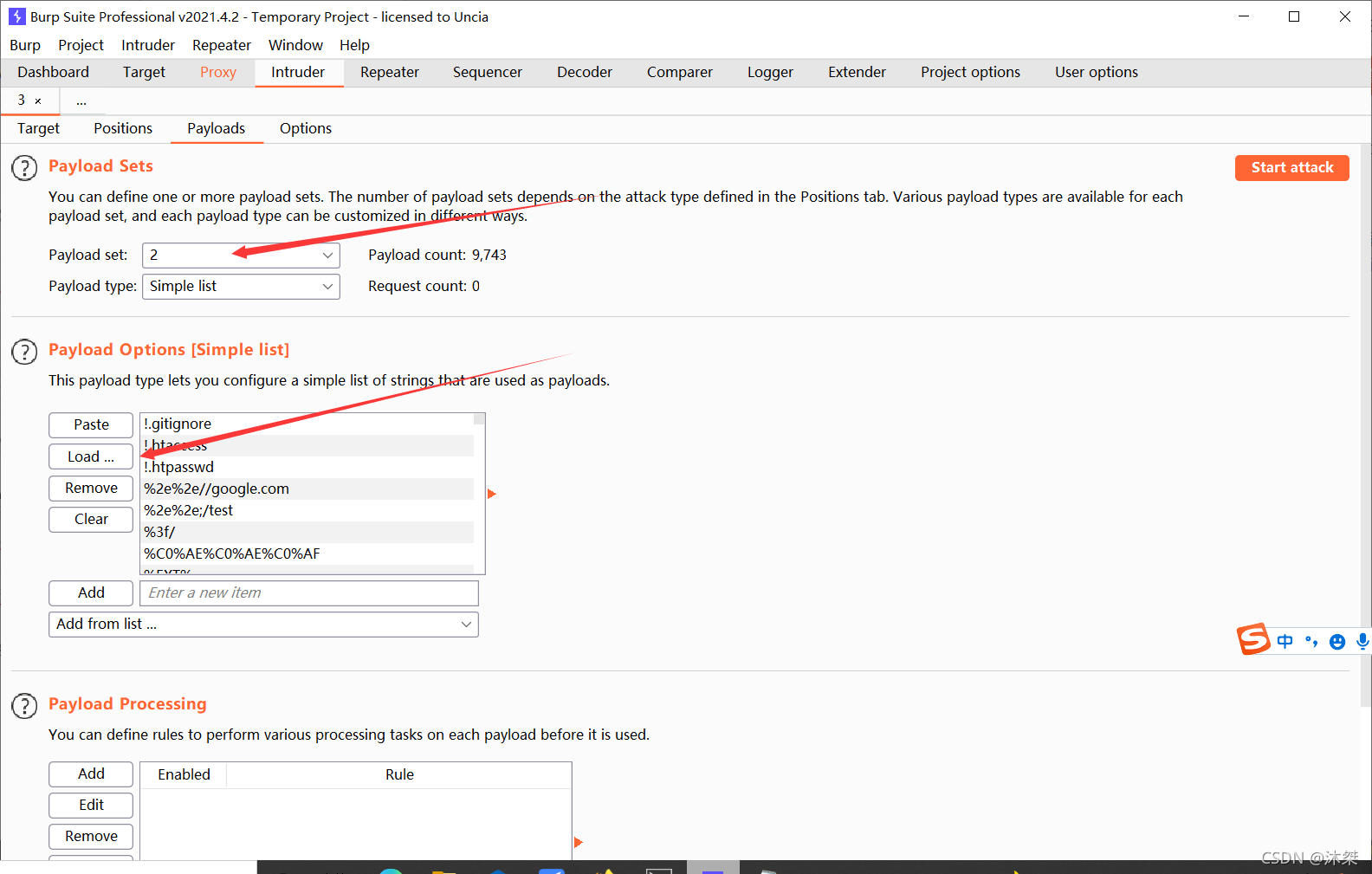Select the Payloads sub-tab
This screenshot has height=874, width=1372.
point(217,129)
